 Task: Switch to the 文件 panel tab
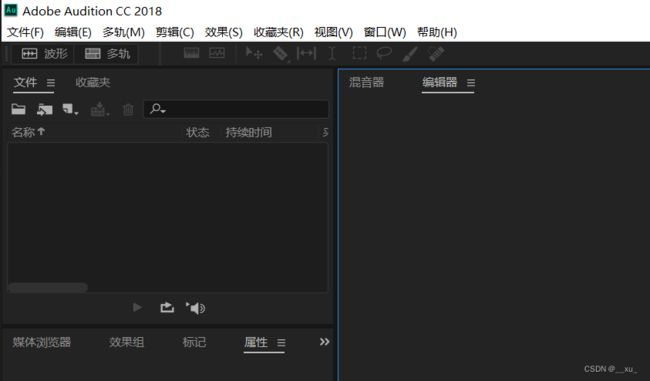click(26, 83)
